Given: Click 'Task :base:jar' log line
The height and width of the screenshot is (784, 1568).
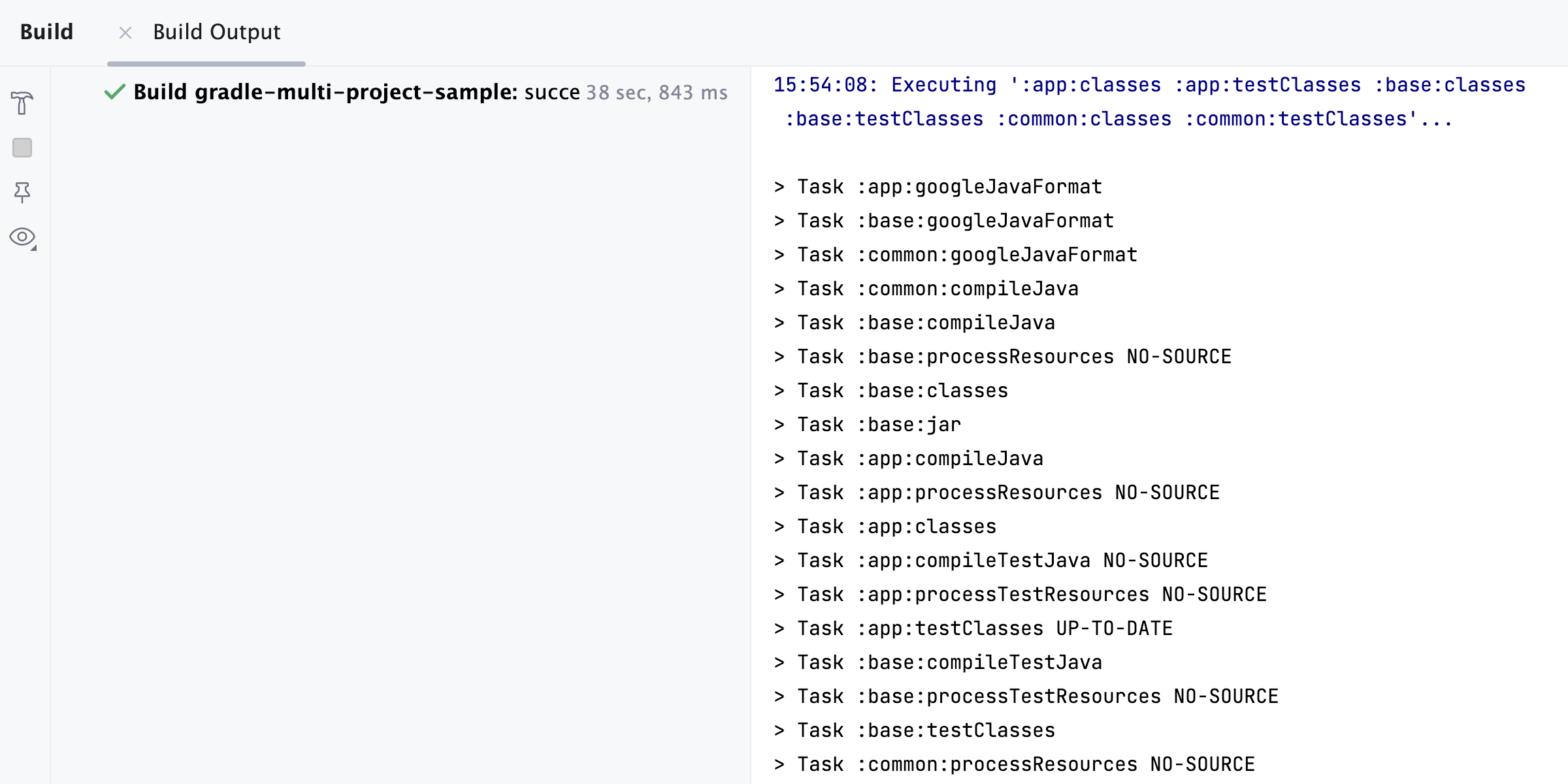Looking at the screenshot, I should 868,425.
